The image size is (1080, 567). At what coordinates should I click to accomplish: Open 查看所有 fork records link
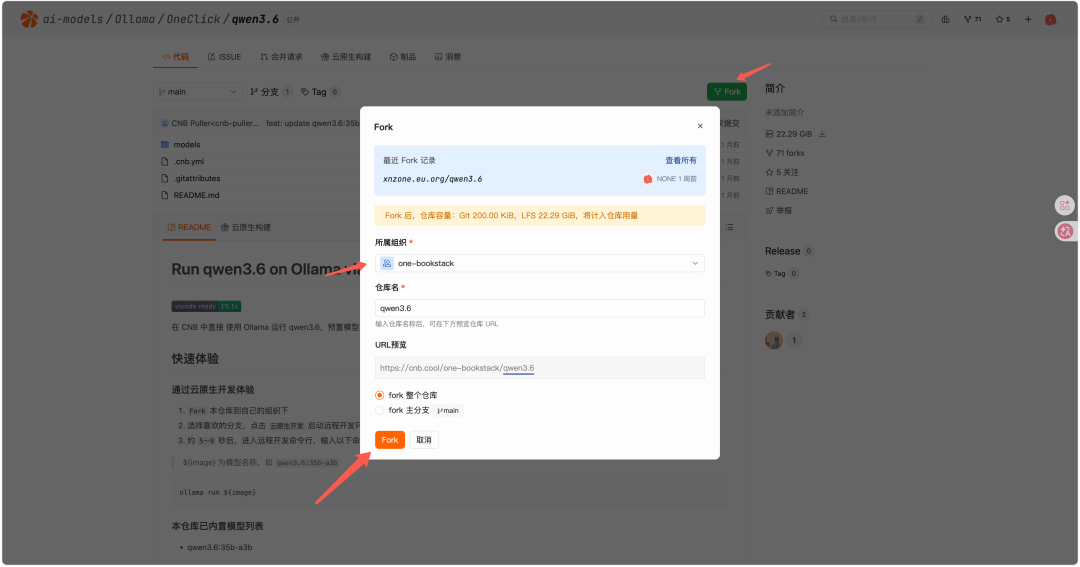pyautogui.click(x=681, y=161)
